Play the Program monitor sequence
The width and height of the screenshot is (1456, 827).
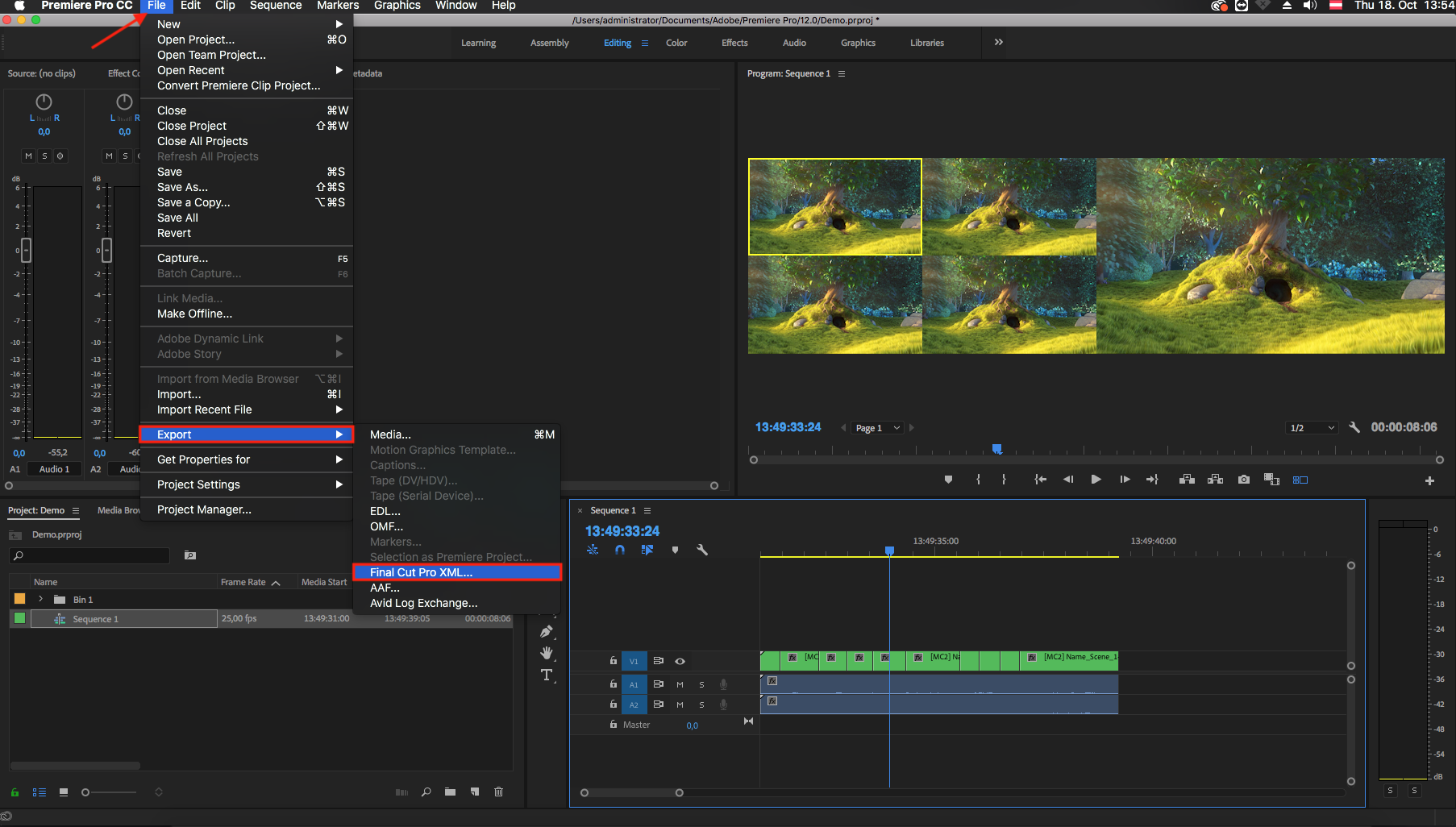(1096, 480)
